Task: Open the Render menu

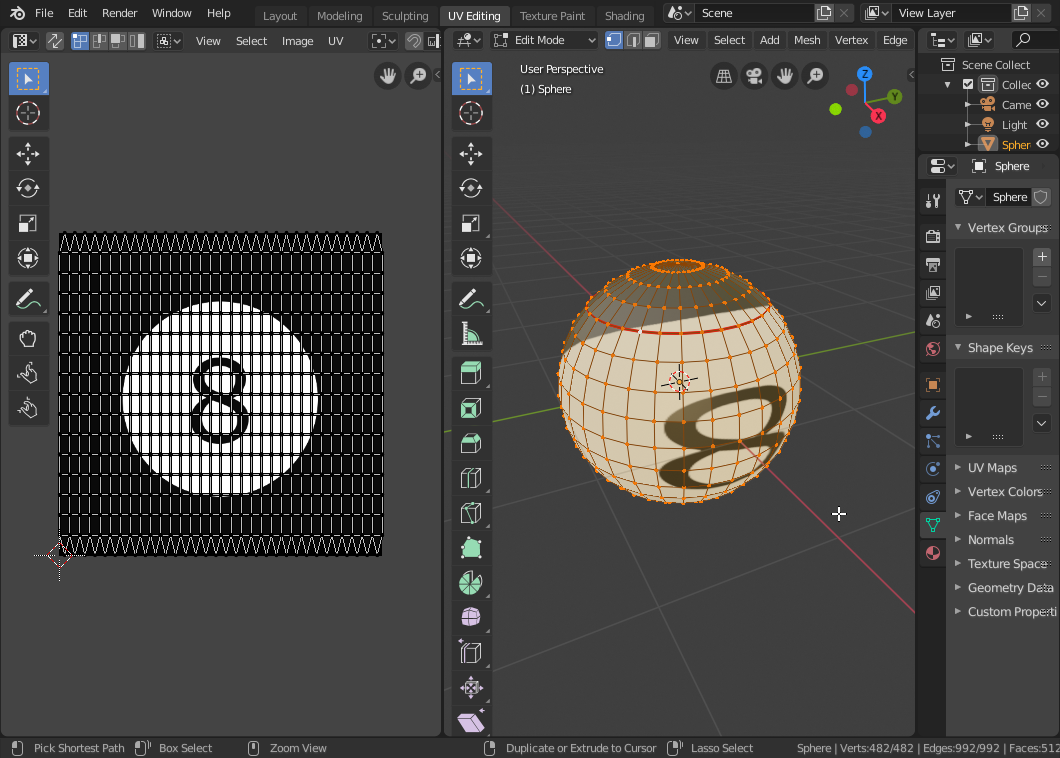Action: pos(120,13)
